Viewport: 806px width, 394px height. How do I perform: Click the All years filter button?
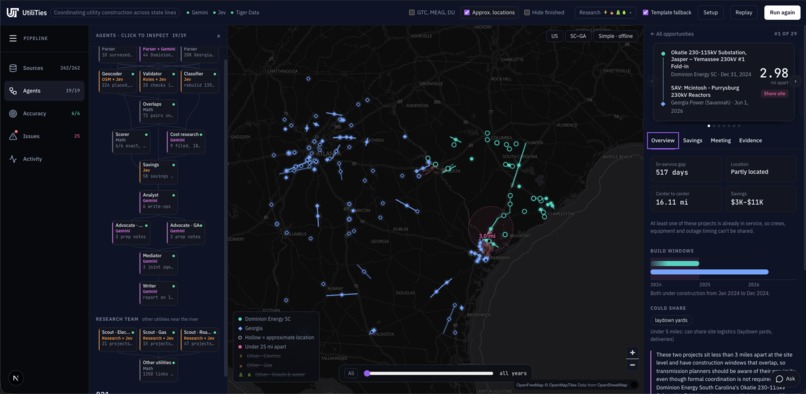pos(351,373)
